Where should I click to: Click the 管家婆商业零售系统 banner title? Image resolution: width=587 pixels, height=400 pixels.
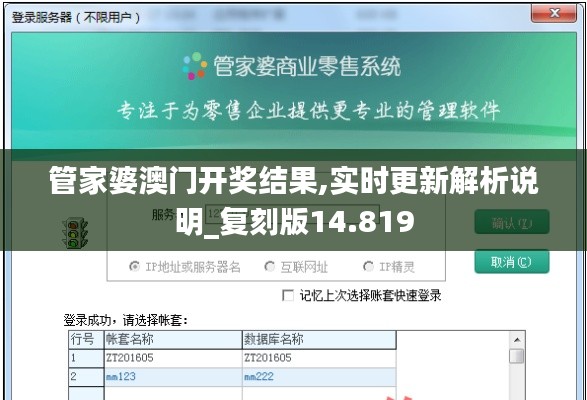click(307, 66)
